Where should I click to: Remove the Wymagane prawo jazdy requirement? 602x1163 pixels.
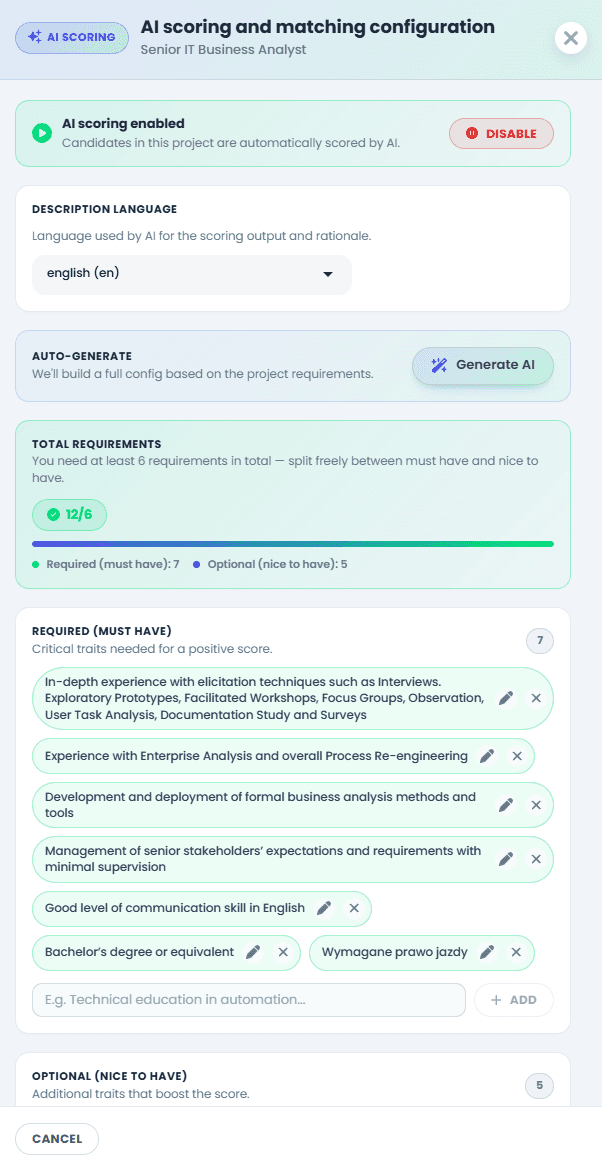click(517, 952)
